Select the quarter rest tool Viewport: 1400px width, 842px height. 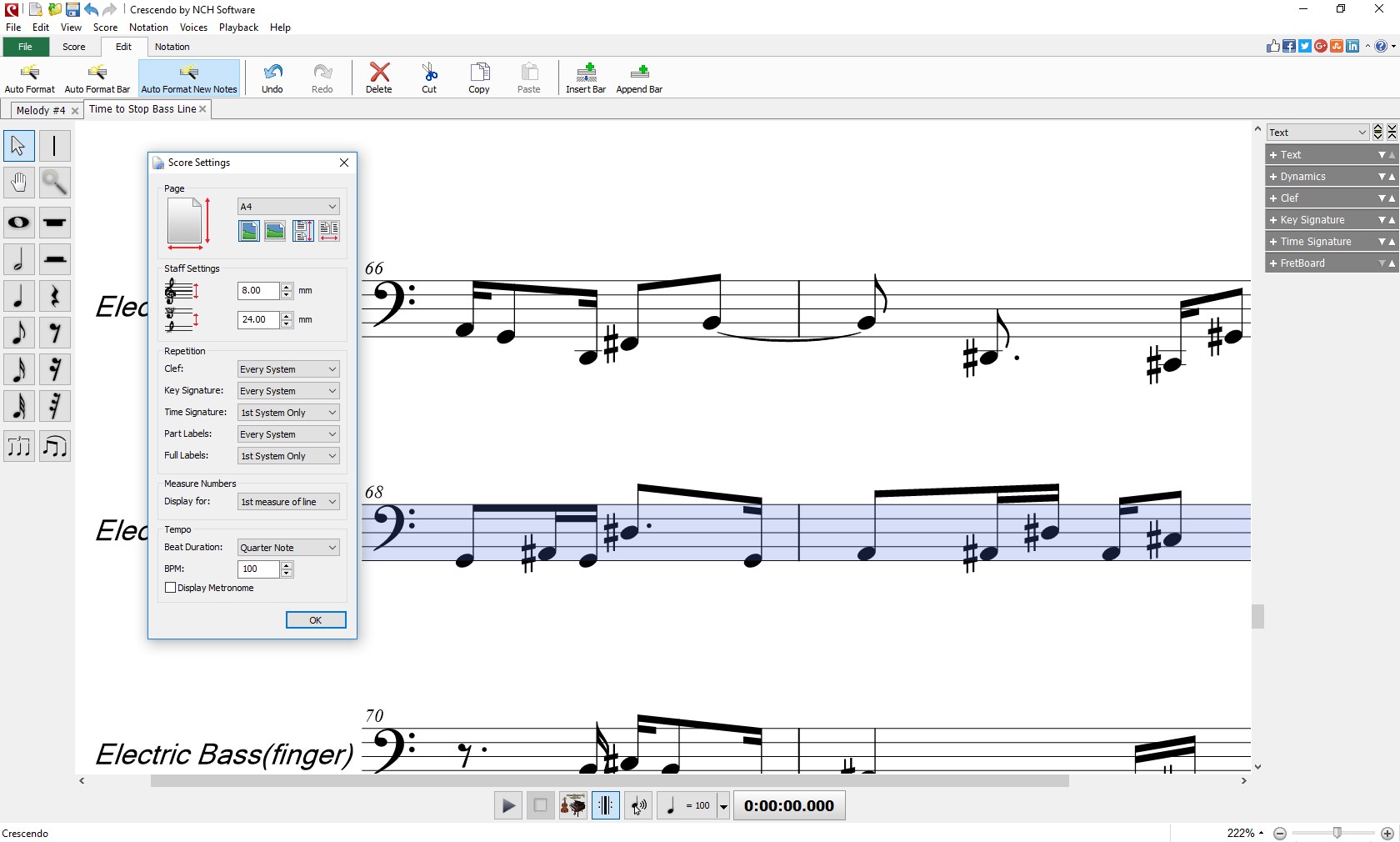click(55, 296)
